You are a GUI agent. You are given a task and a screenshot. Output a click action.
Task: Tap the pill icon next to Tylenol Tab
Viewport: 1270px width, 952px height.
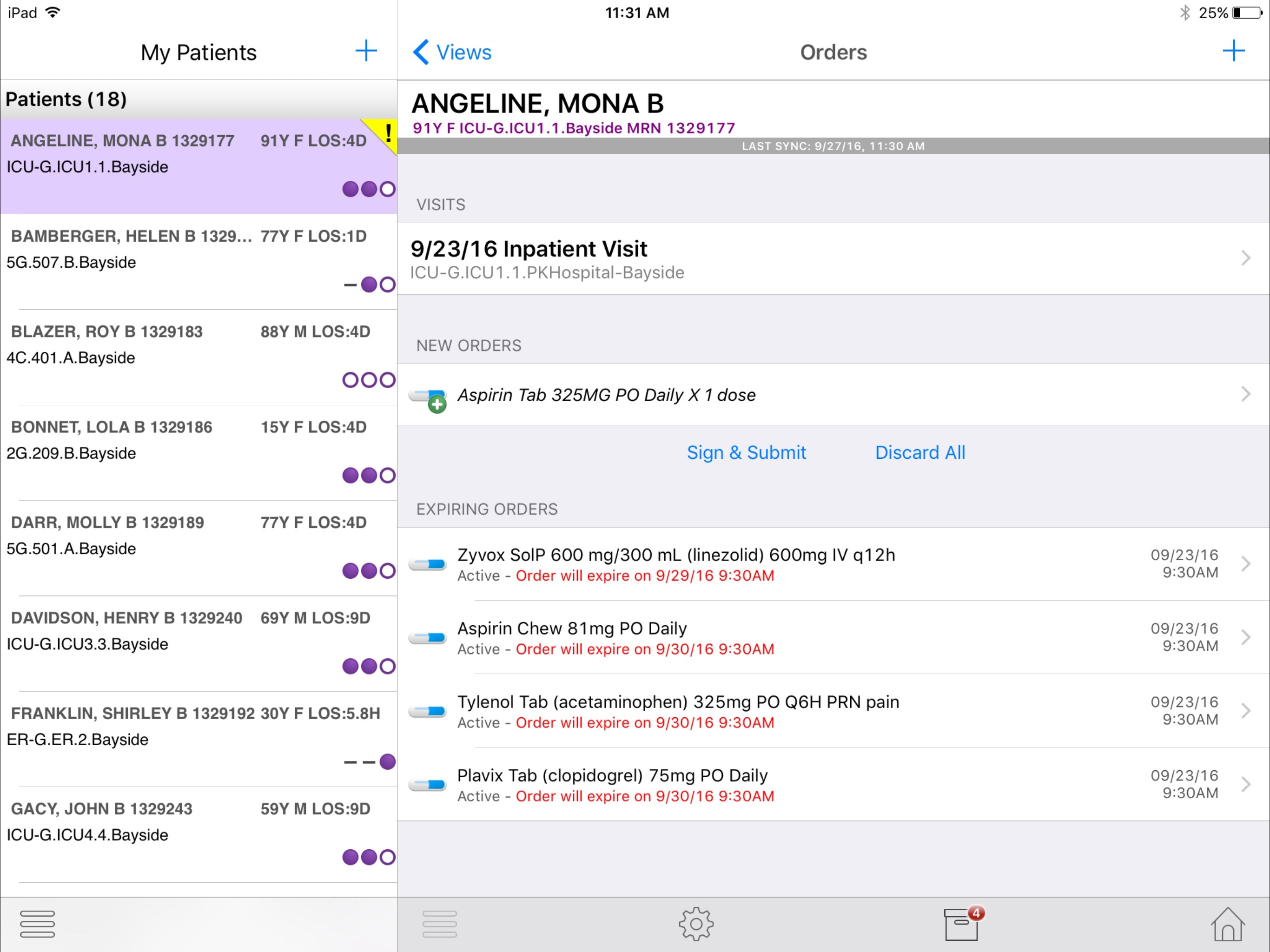428,711
